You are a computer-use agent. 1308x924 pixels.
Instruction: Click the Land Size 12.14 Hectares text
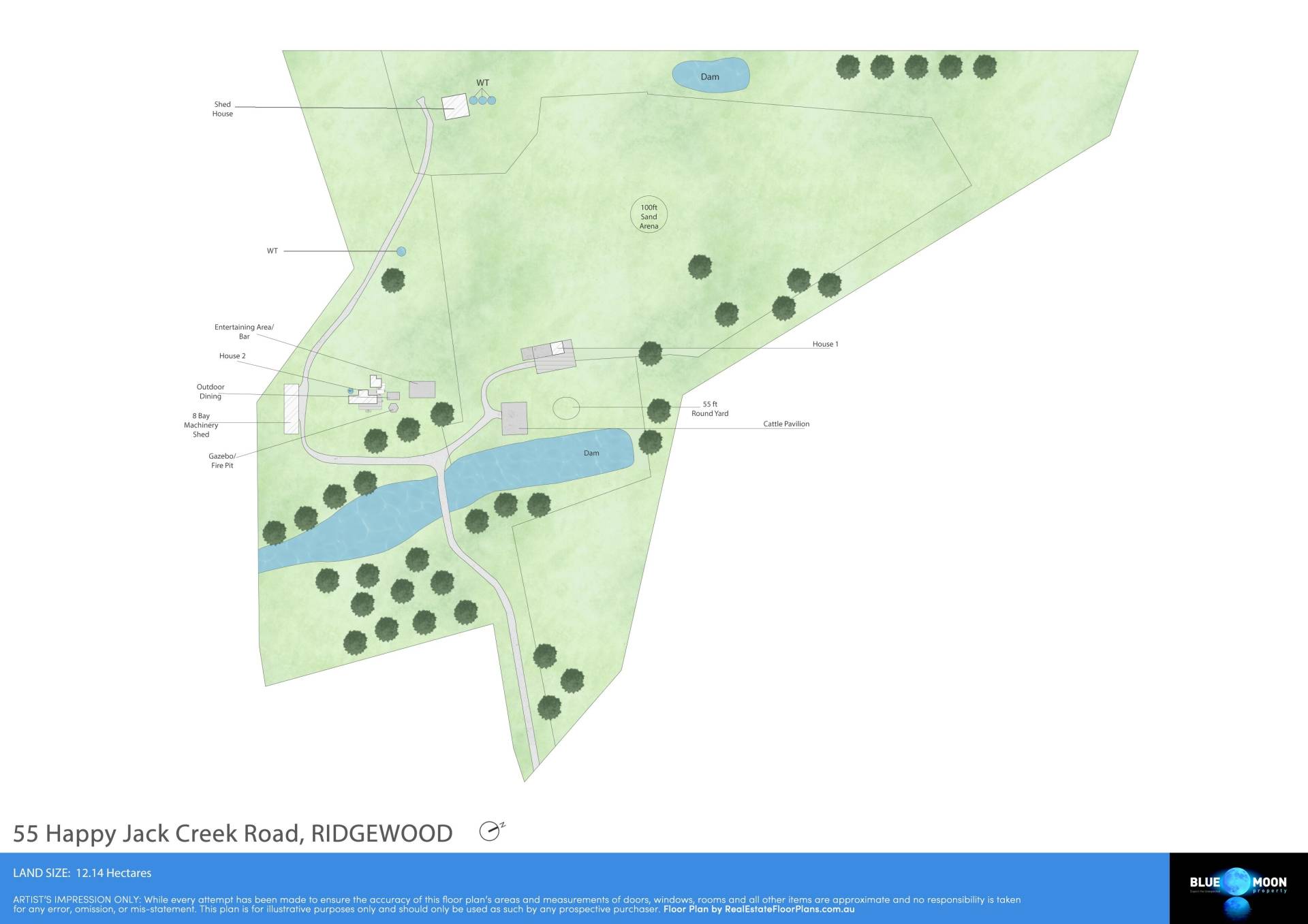pos(82,873)
